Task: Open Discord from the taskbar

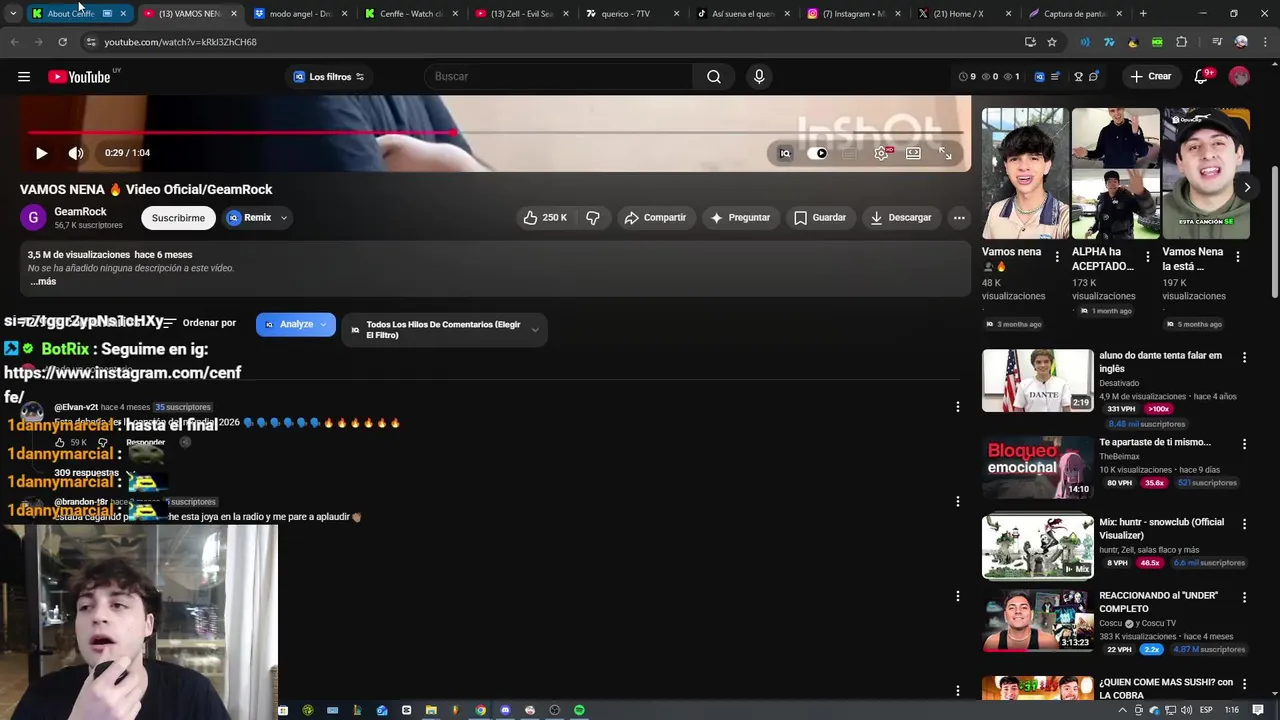Action: [505, 710]
